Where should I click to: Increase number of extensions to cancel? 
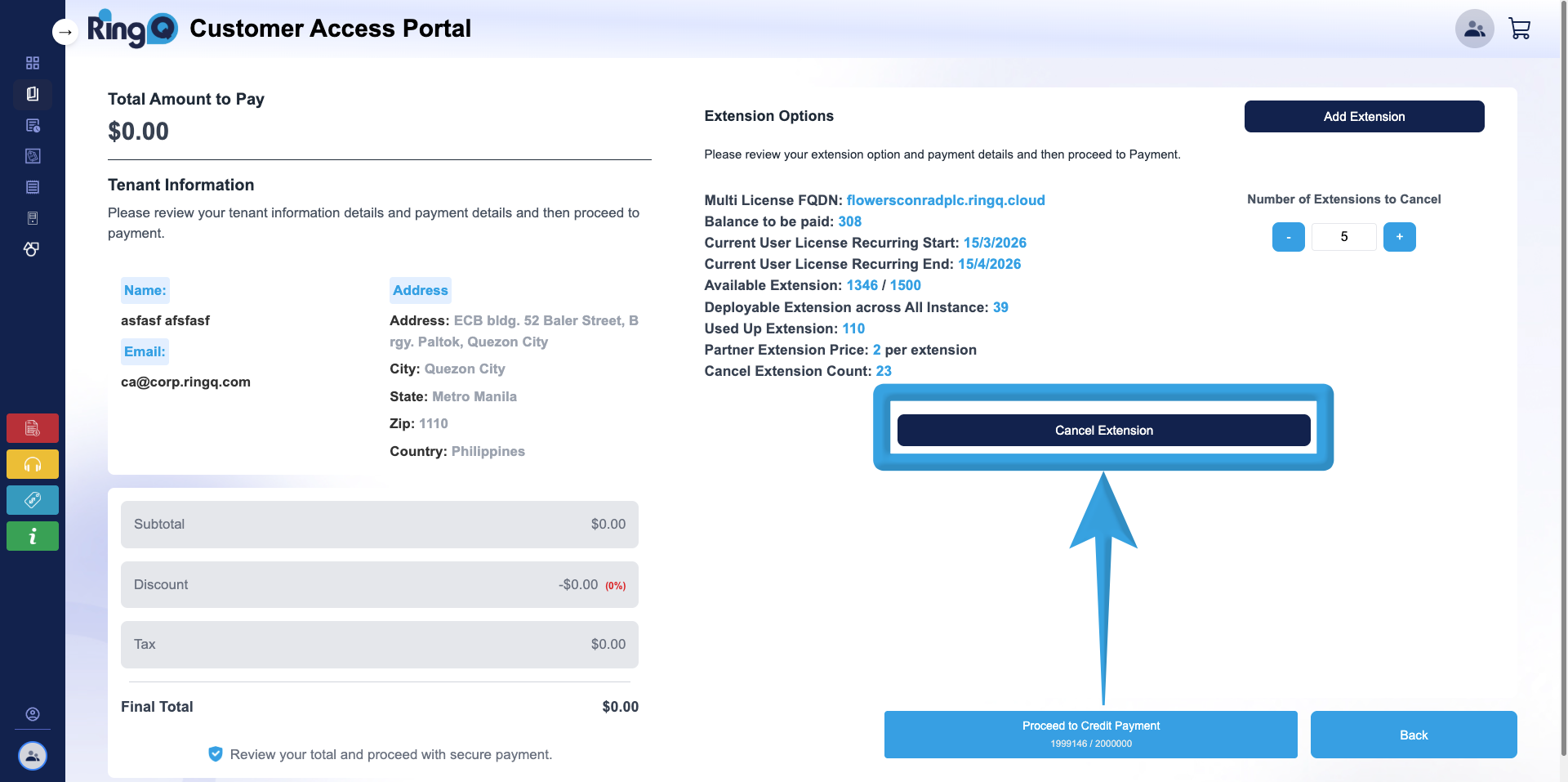pyautogui.click(x=1399, y=237)
